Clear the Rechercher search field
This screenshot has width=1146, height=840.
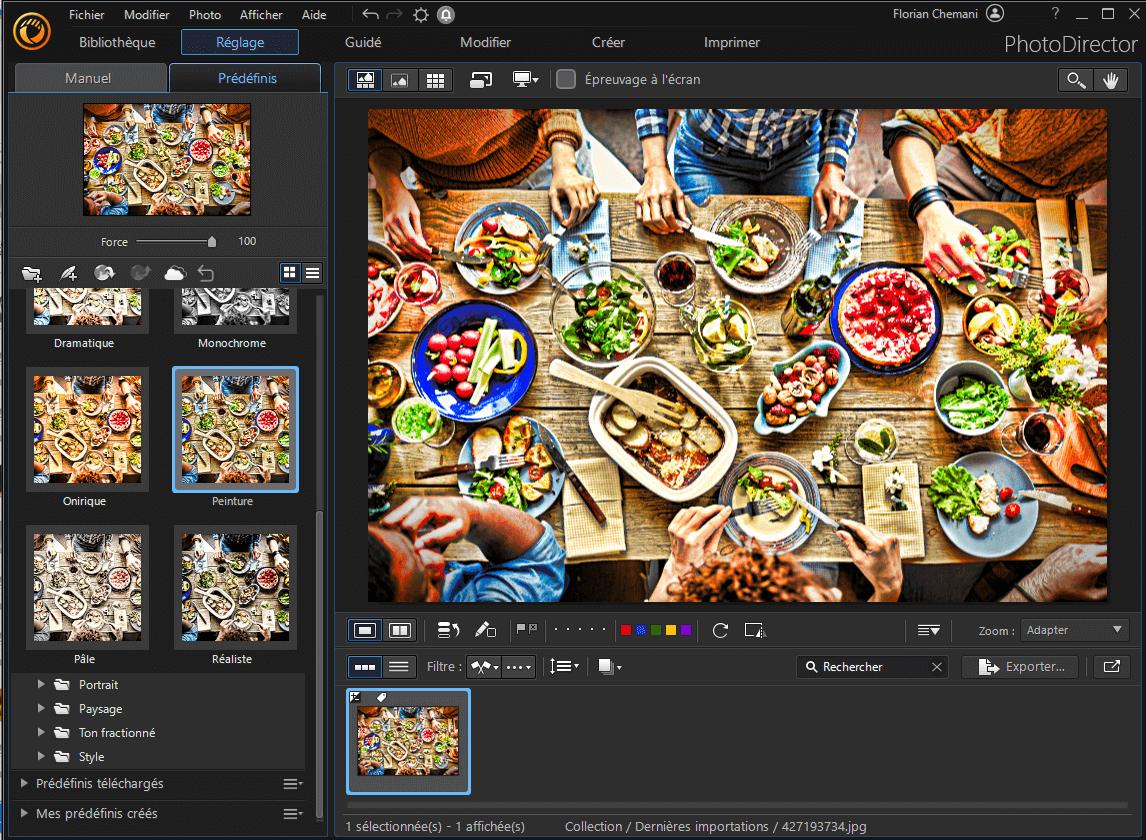click(936, 666)
